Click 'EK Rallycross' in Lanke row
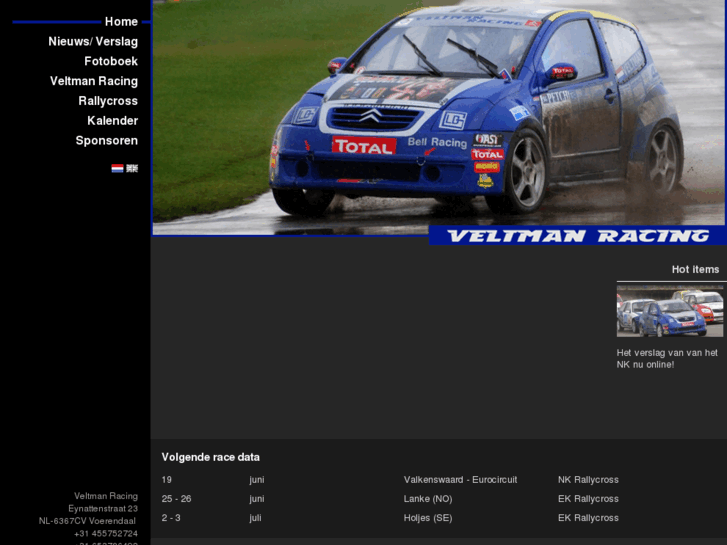 (x=588, y=499)
